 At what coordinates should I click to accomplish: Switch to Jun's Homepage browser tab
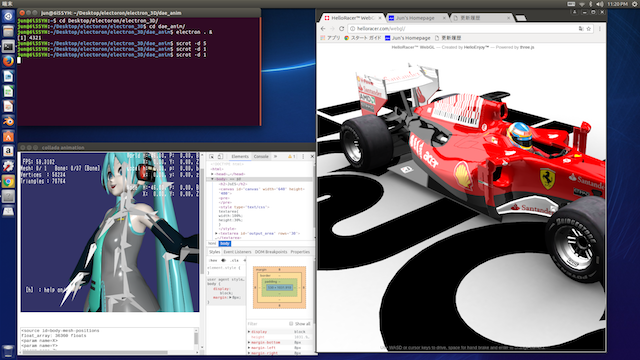[416, 18]
